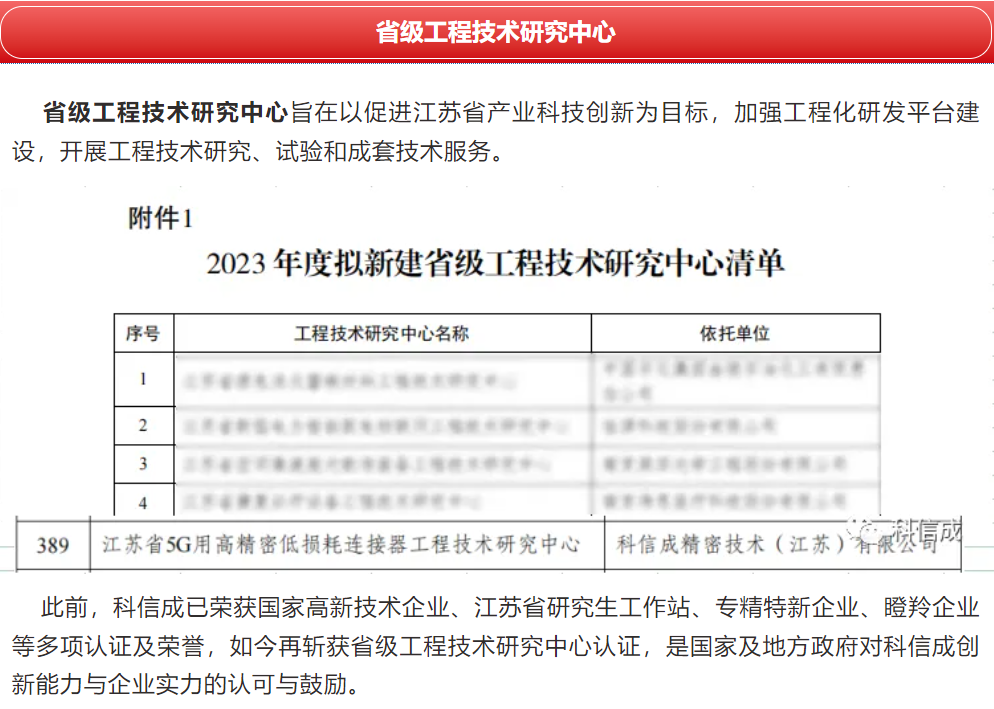Screen dimensions: 994x709
Task: Select the 工程技术研究中心名称 column header
Action: click(x=382, y=333)
